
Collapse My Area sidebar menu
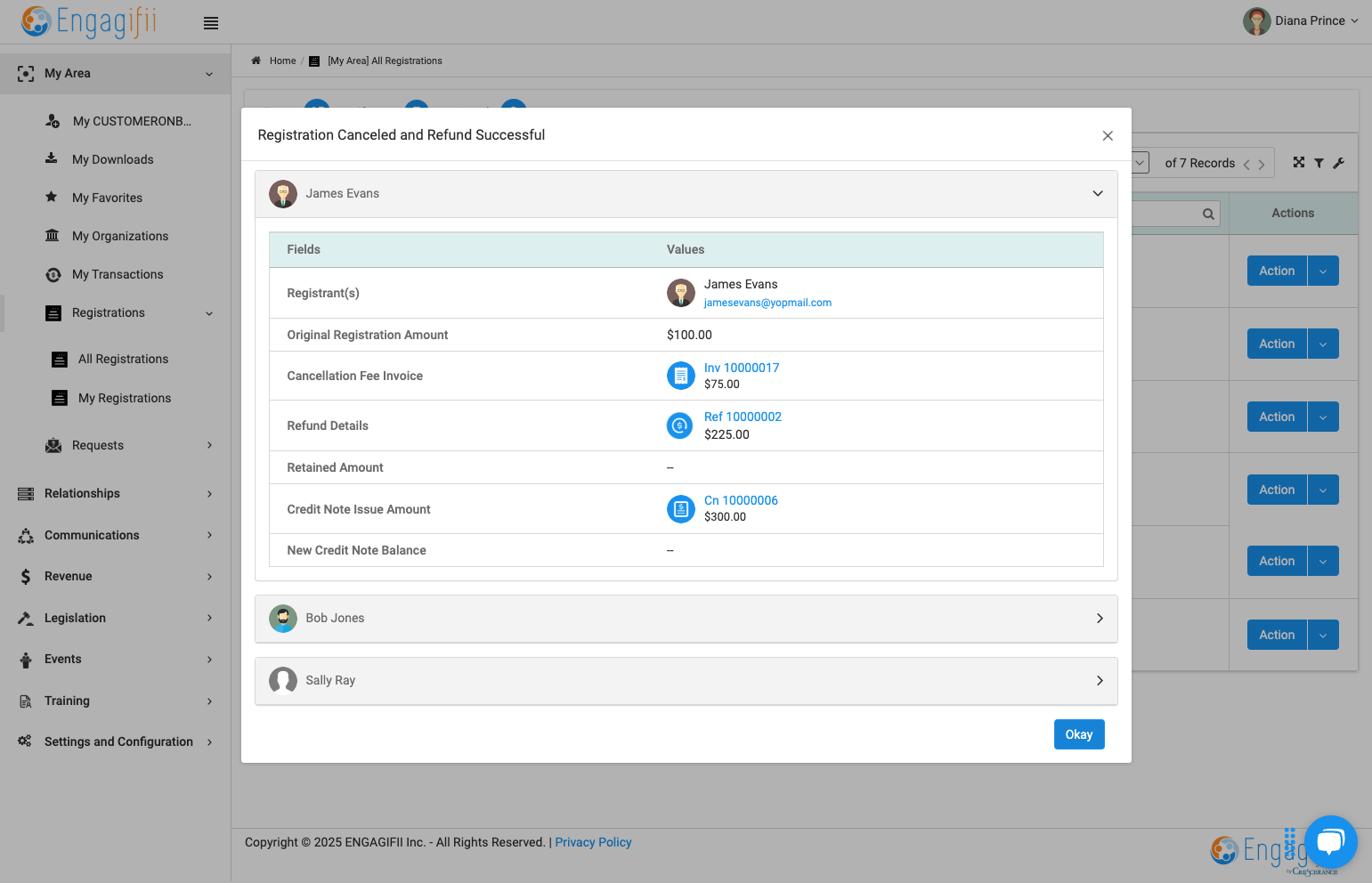tap(209, 75)
